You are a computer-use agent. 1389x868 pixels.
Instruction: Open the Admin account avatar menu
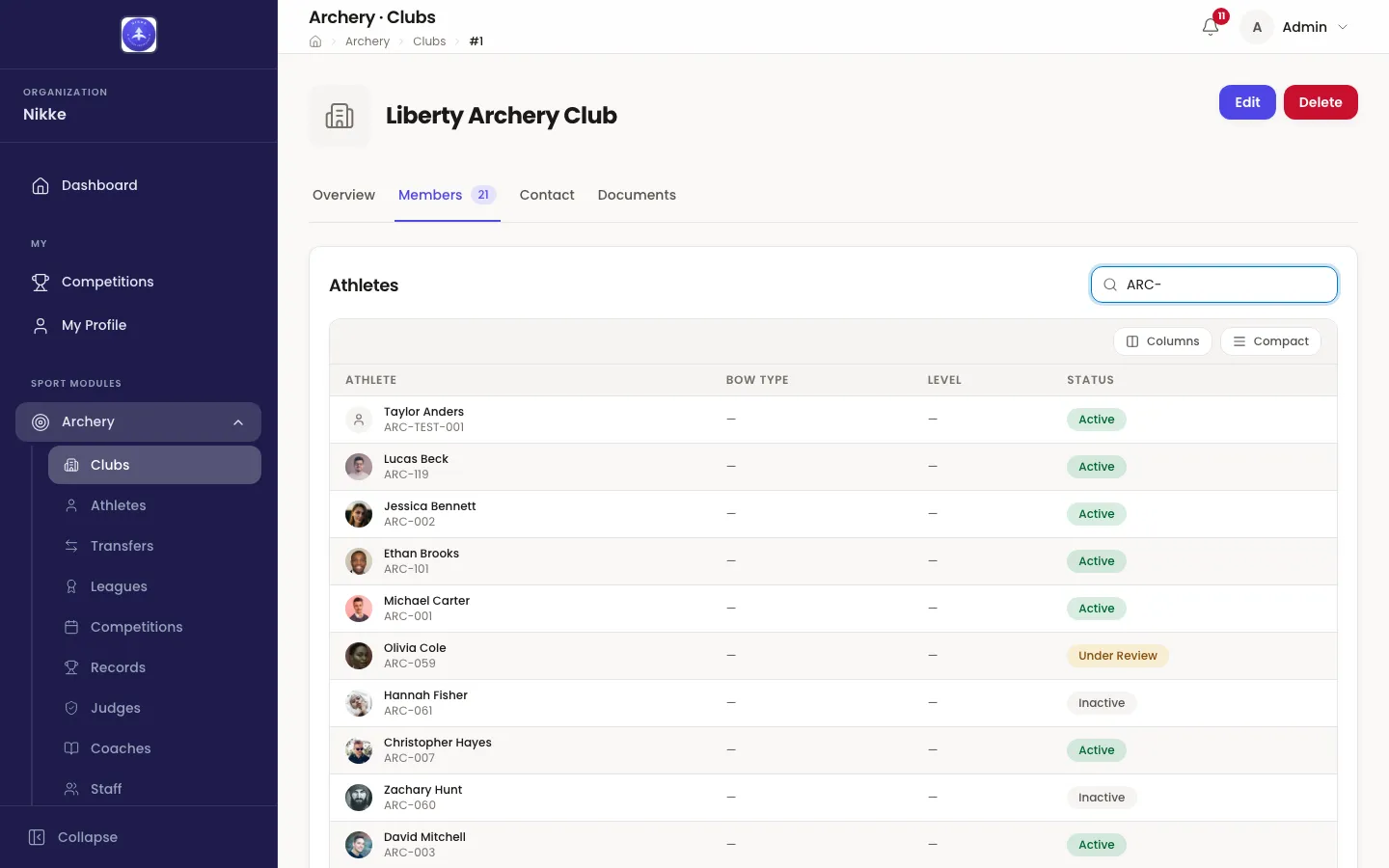tap(1257, 27)
